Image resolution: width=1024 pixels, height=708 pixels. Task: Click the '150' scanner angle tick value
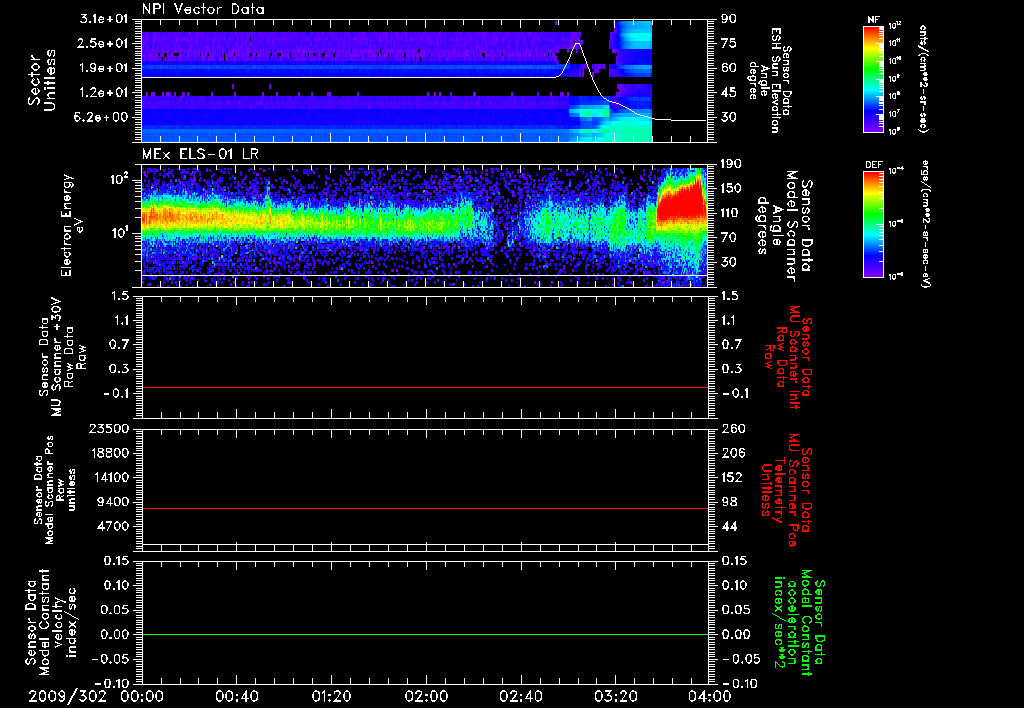tap(731, 189)
